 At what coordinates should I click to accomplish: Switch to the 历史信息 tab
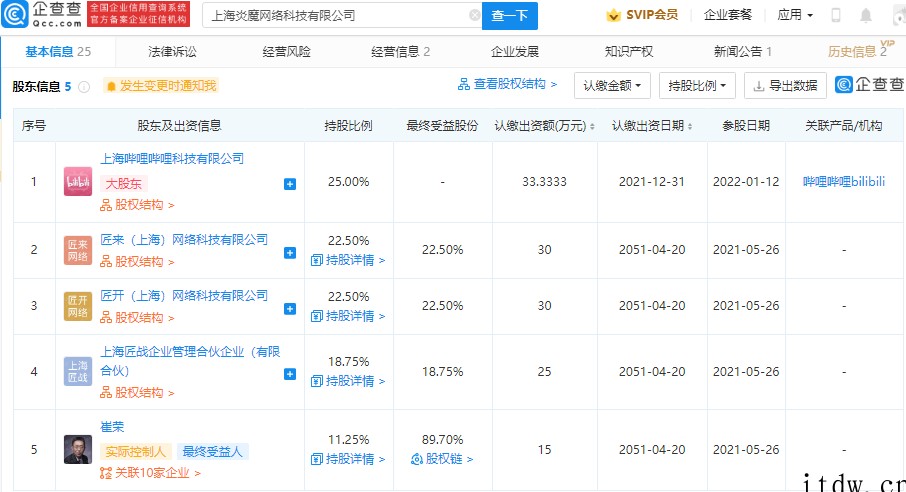pos(857,51)
